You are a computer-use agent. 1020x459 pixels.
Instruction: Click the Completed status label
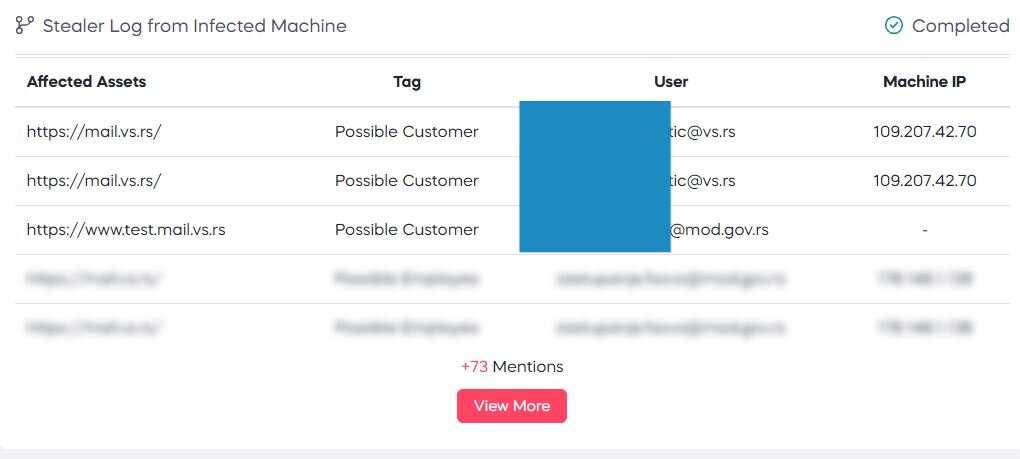click(x=961, y=26)
